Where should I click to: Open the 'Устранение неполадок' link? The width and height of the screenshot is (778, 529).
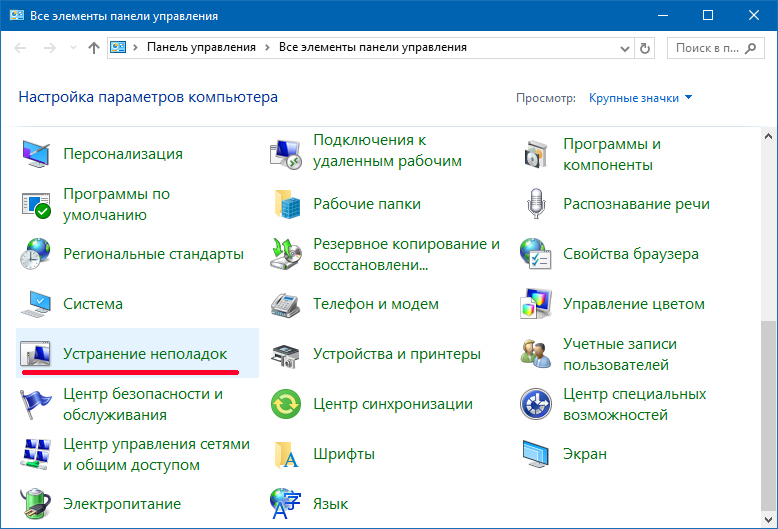[145, 354]
